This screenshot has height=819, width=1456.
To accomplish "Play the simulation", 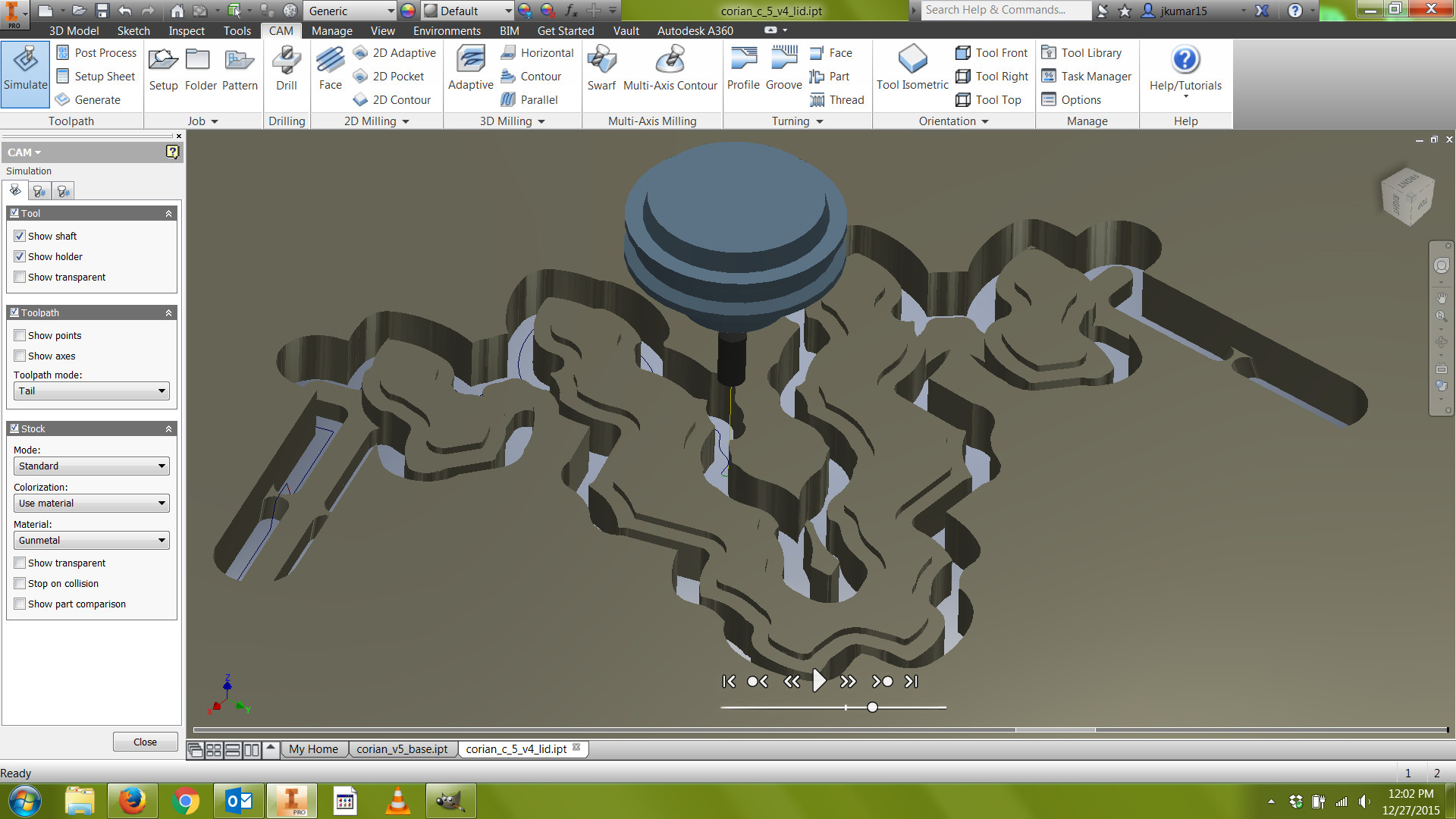I will pos(819,681).
